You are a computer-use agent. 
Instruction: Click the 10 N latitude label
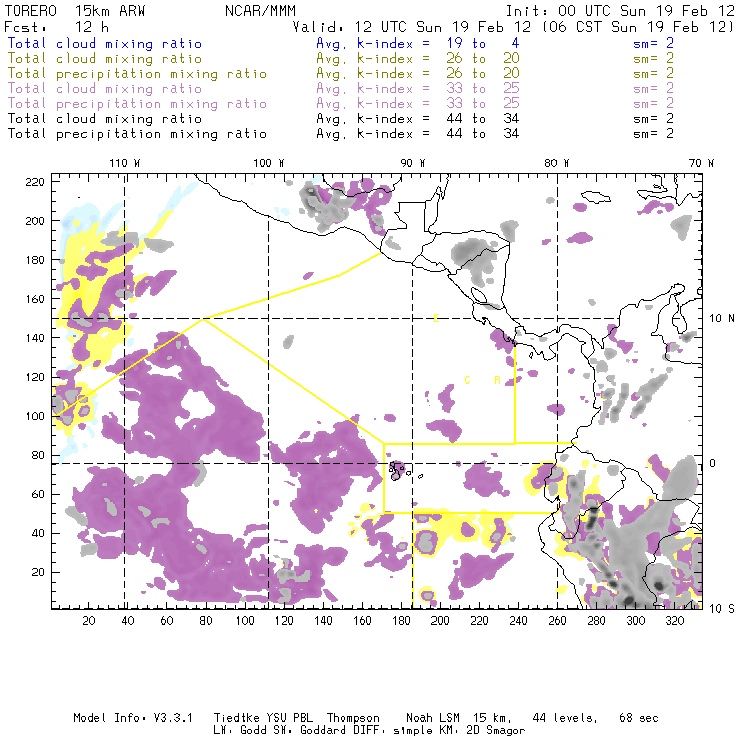coord(719,319)
